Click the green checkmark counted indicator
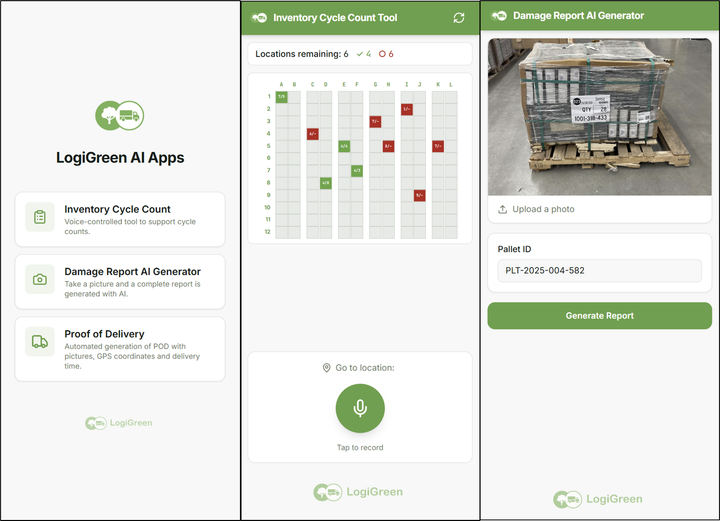 pyautogui.click(x=364, y=54)
